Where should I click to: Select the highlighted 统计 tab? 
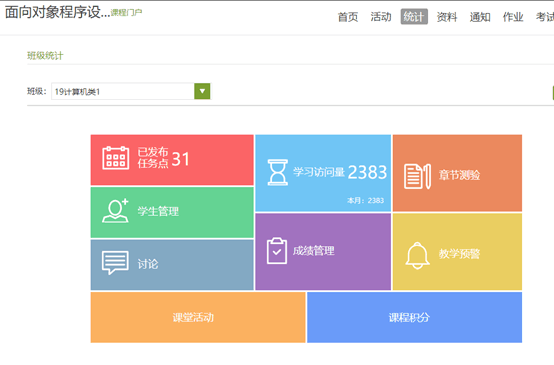[414, 17]
